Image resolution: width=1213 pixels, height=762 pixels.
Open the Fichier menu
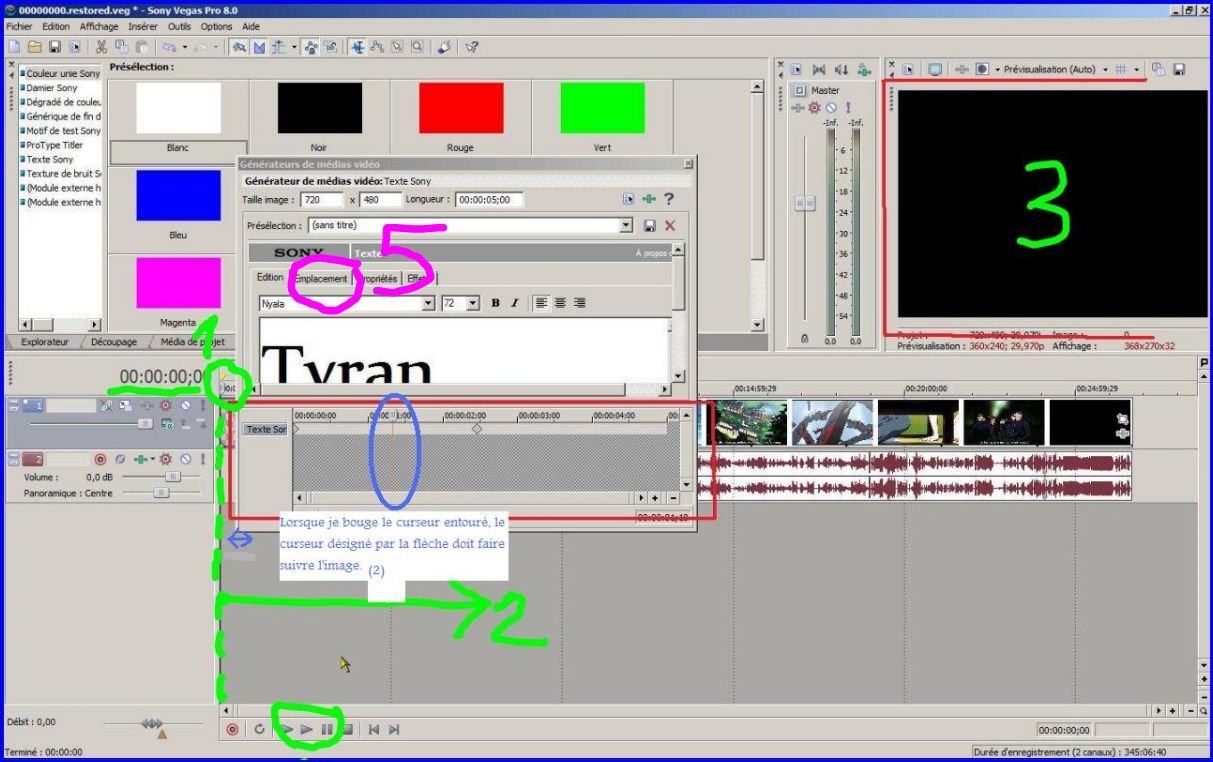[20, 26]
